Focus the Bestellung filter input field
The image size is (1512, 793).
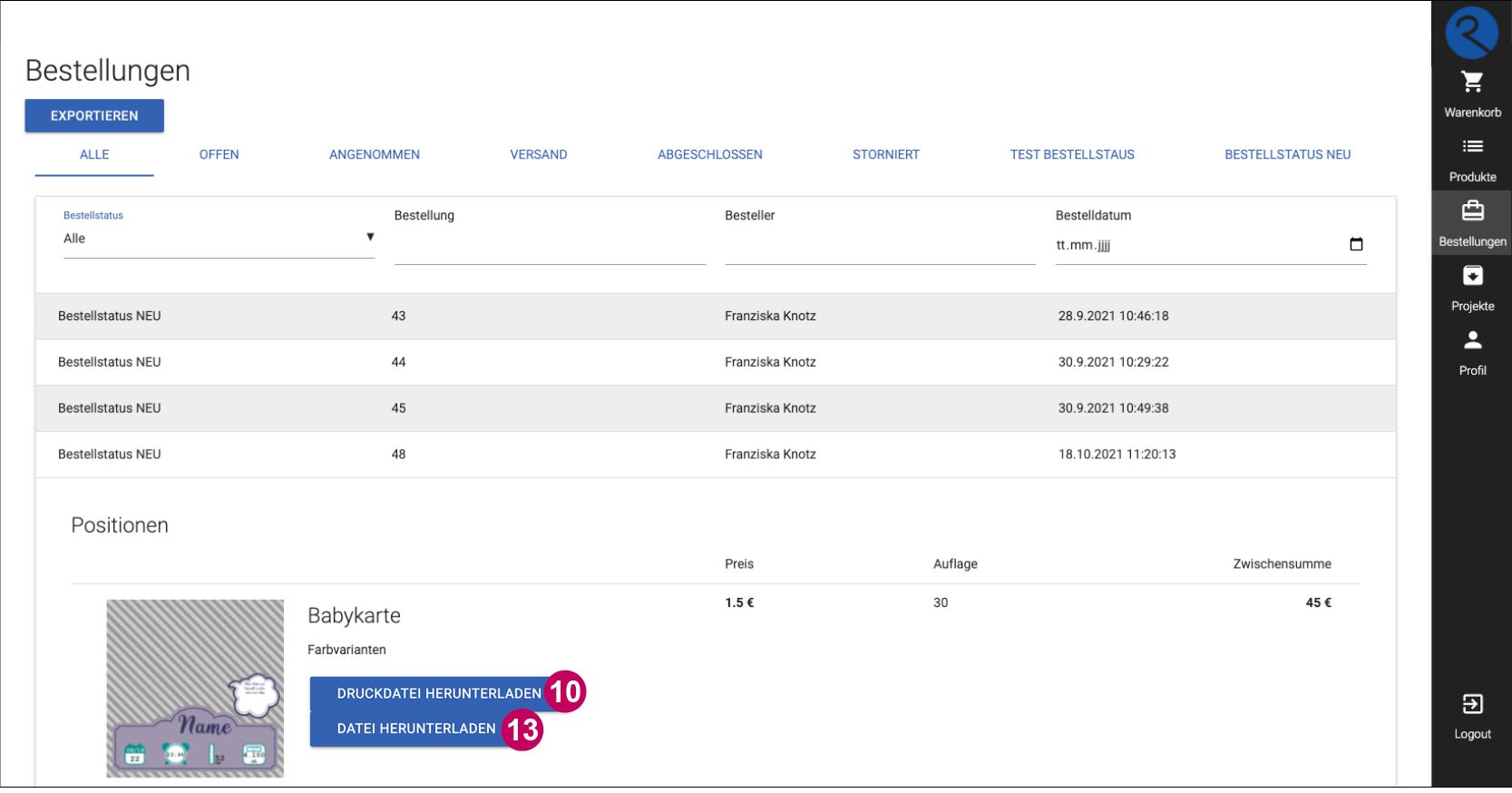[549, 247]
